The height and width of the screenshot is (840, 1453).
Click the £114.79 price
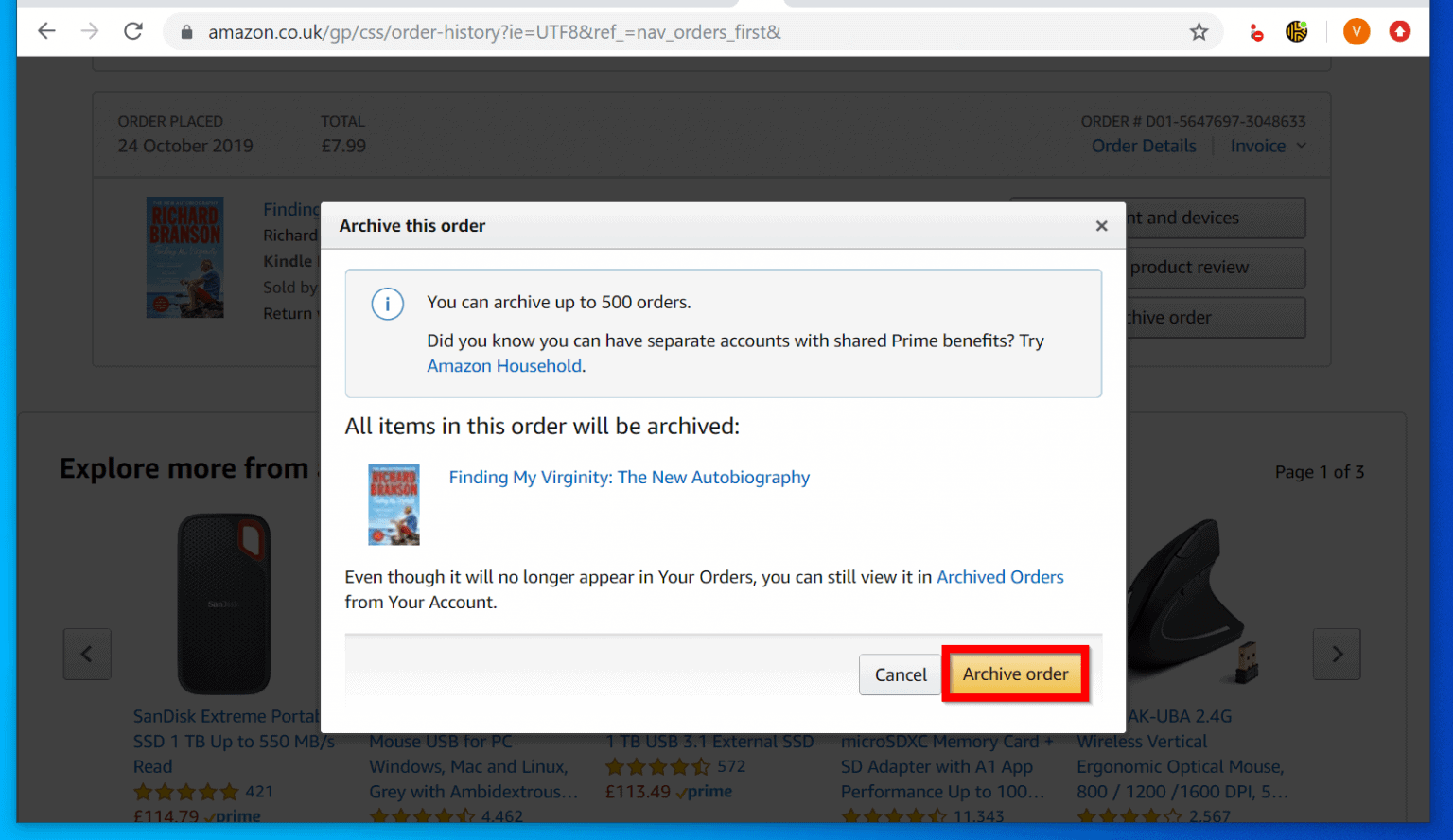[x=166, y=816]
